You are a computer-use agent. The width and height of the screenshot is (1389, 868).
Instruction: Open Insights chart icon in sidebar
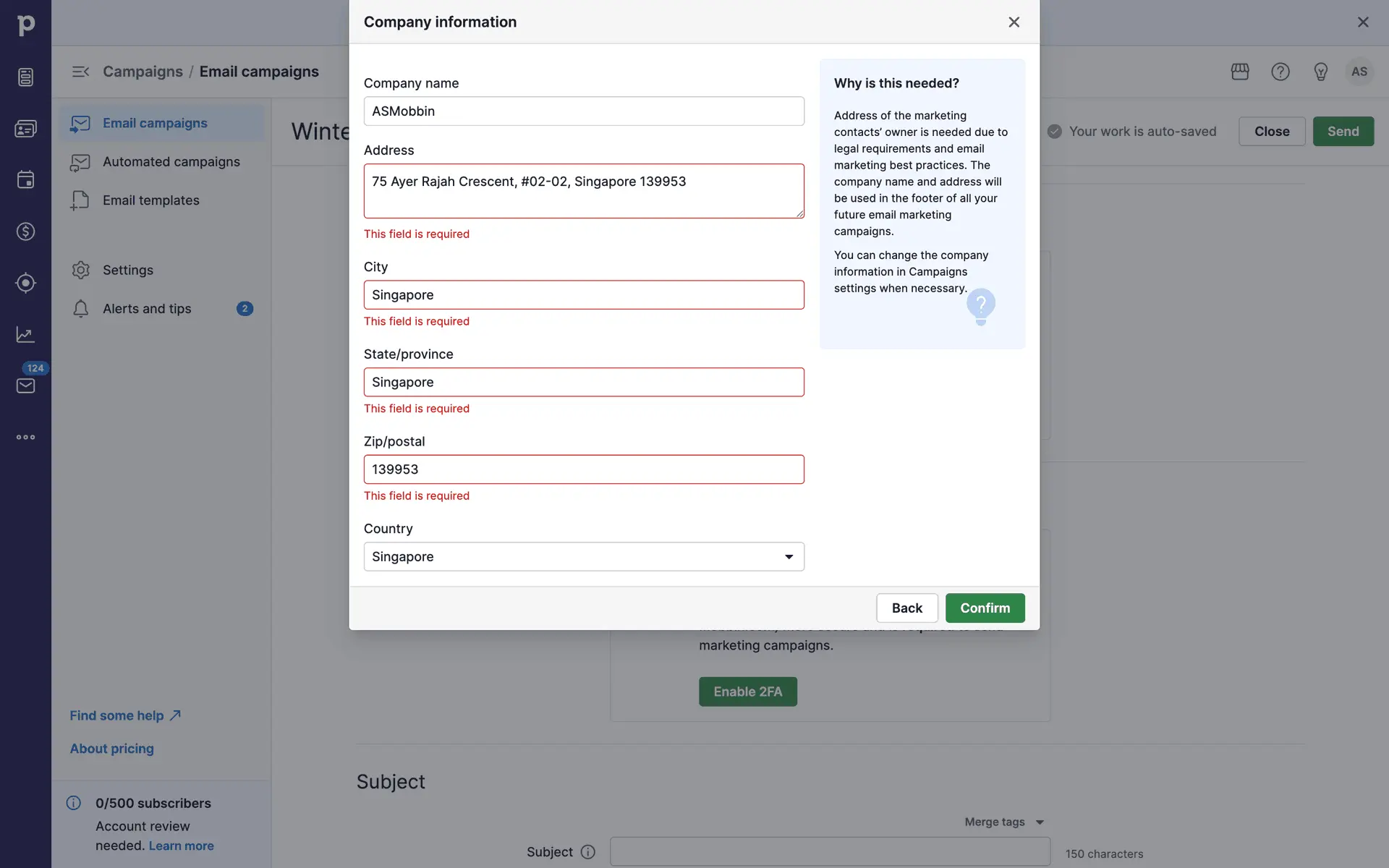(x=25, y=334)
